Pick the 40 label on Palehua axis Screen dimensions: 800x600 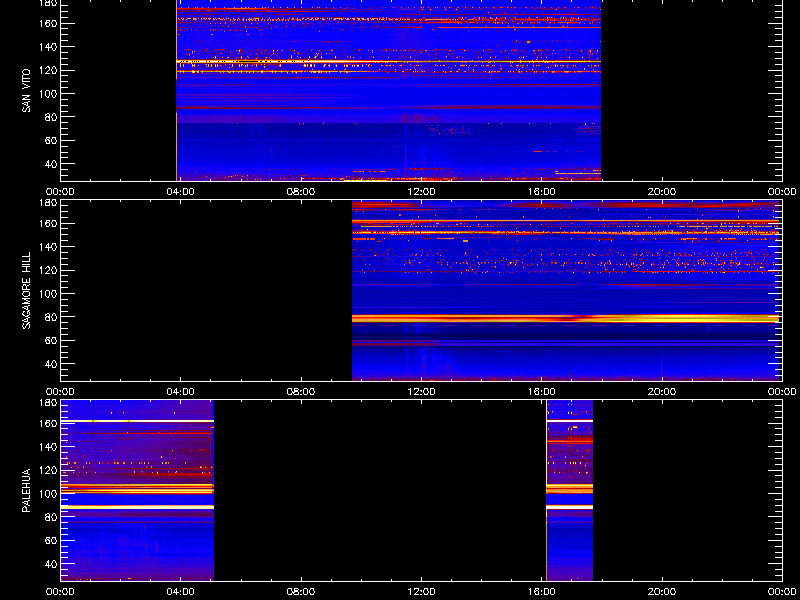point(49,564)
